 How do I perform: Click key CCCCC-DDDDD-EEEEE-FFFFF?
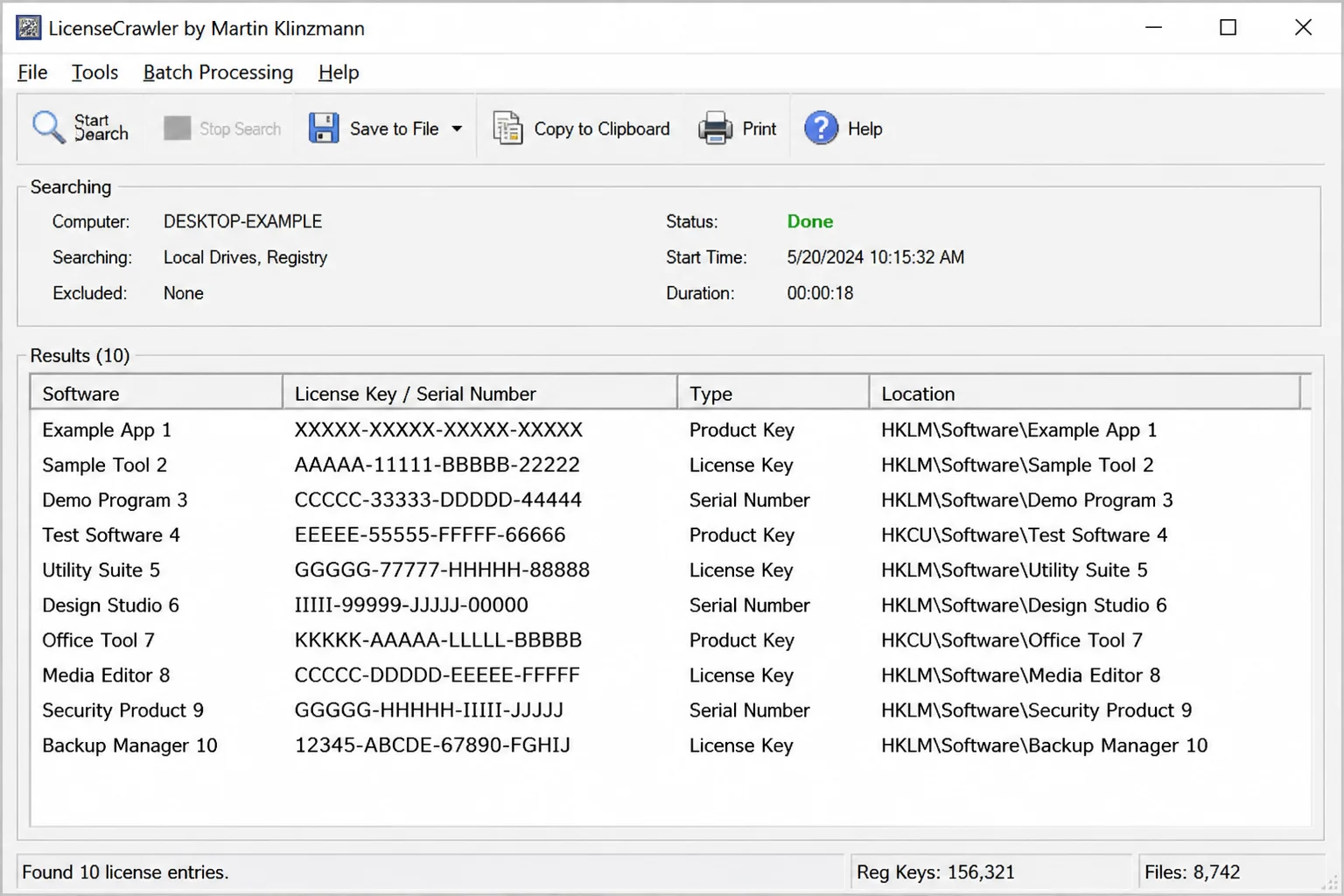point(437,675)
